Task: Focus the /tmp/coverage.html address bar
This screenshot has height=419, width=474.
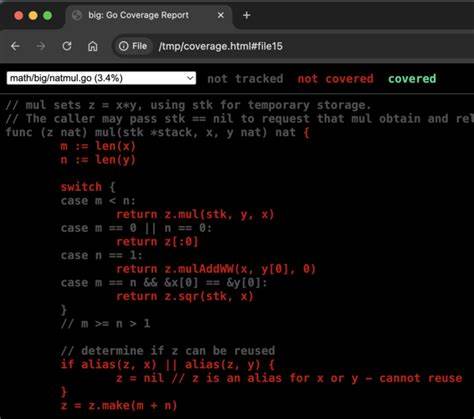Action: point(221,46)
